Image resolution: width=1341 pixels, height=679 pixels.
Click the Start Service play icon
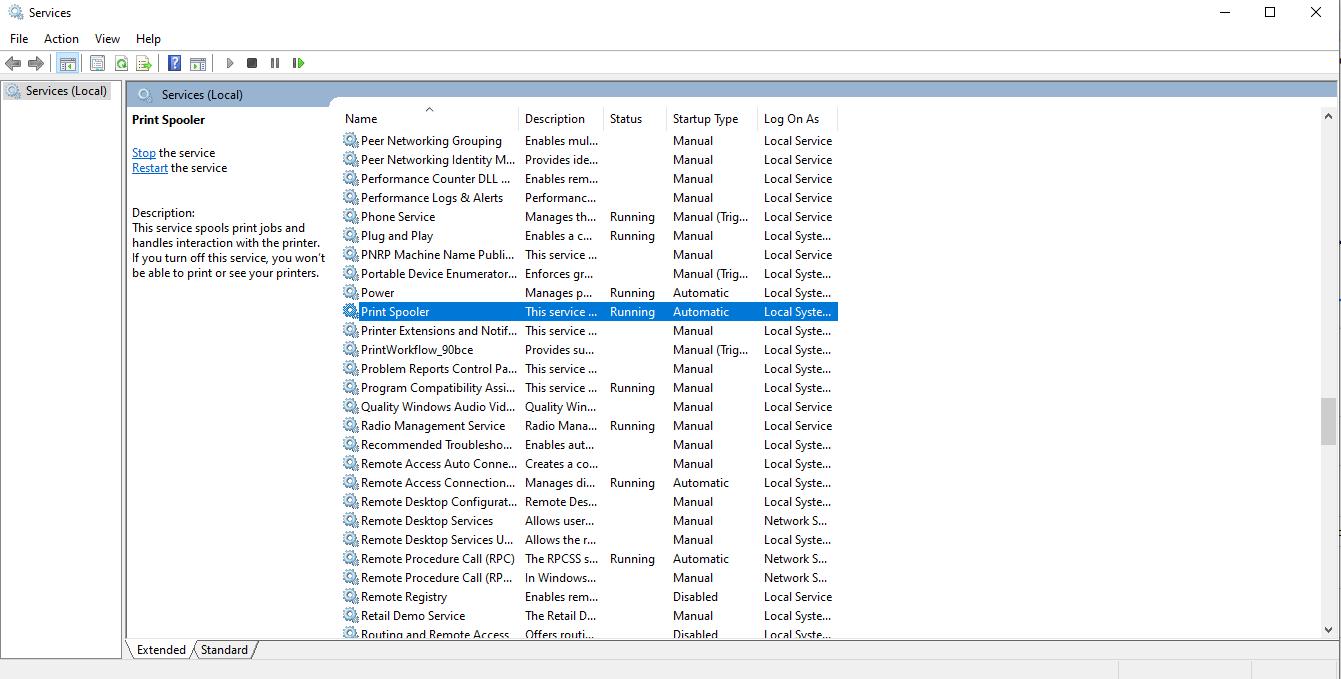pos(229,63)
